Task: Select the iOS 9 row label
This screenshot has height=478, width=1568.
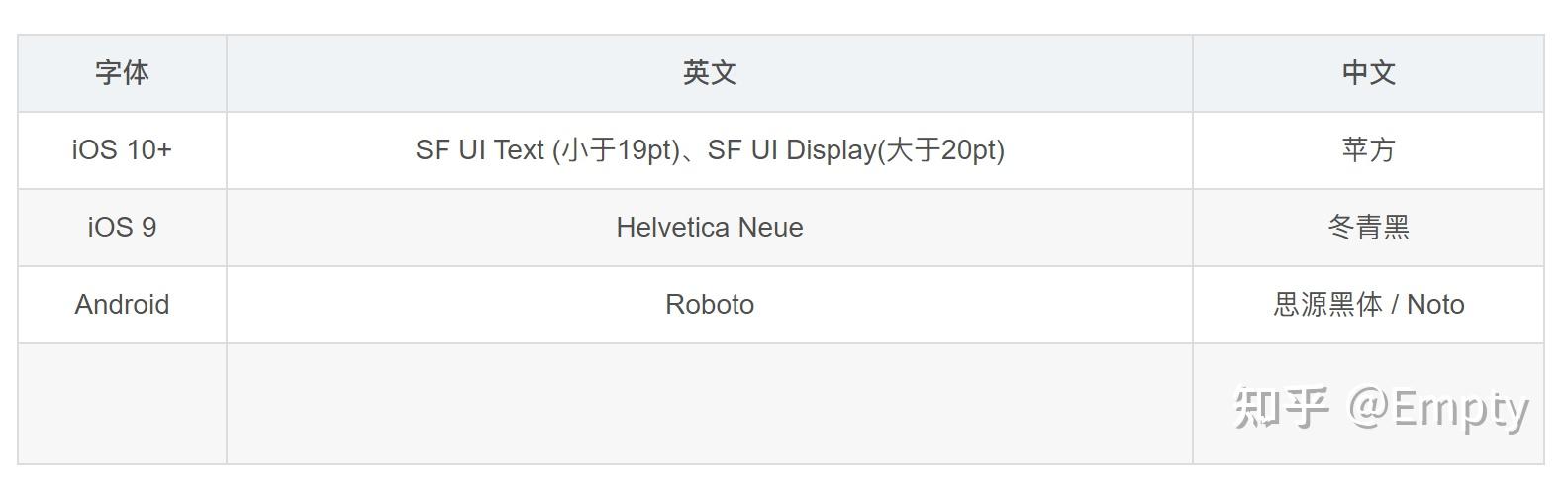Action: pyautogui.click(x=122, y=228)
